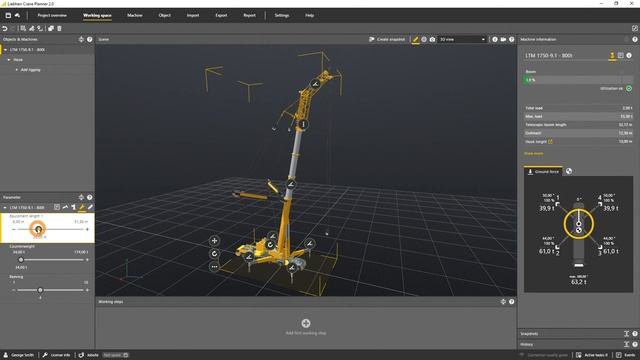
Task: Click the Create snapshot button
Action: coord(387,40)
